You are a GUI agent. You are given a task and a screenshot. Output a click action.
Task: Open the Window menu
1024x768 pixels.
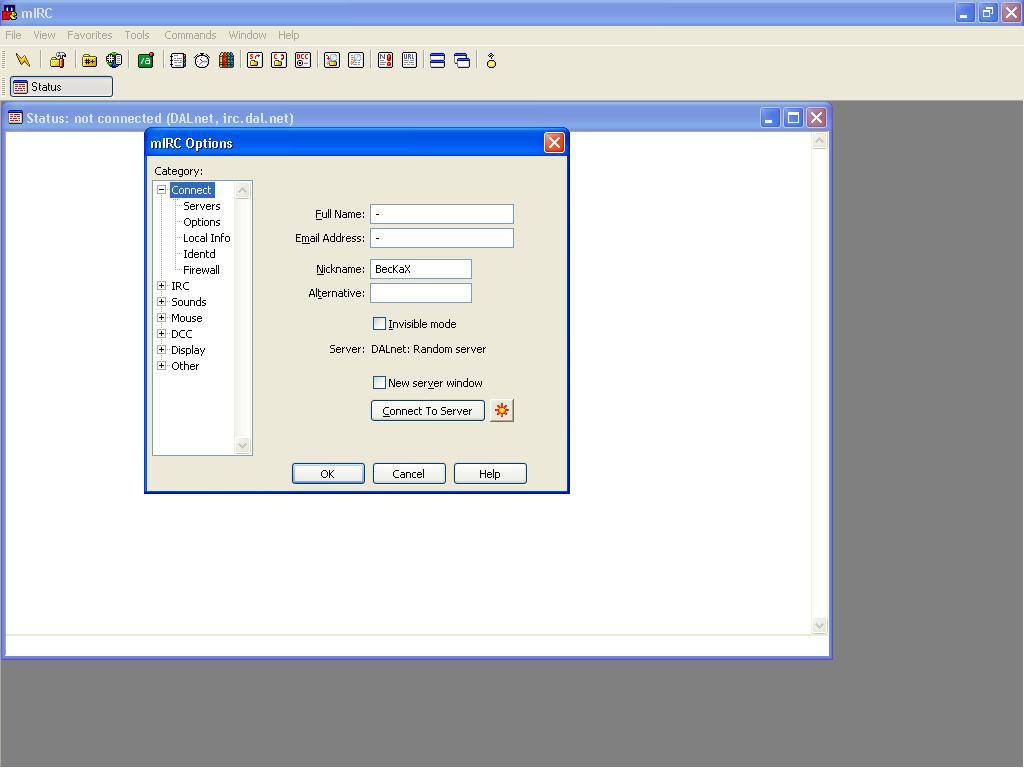(247, 35)
